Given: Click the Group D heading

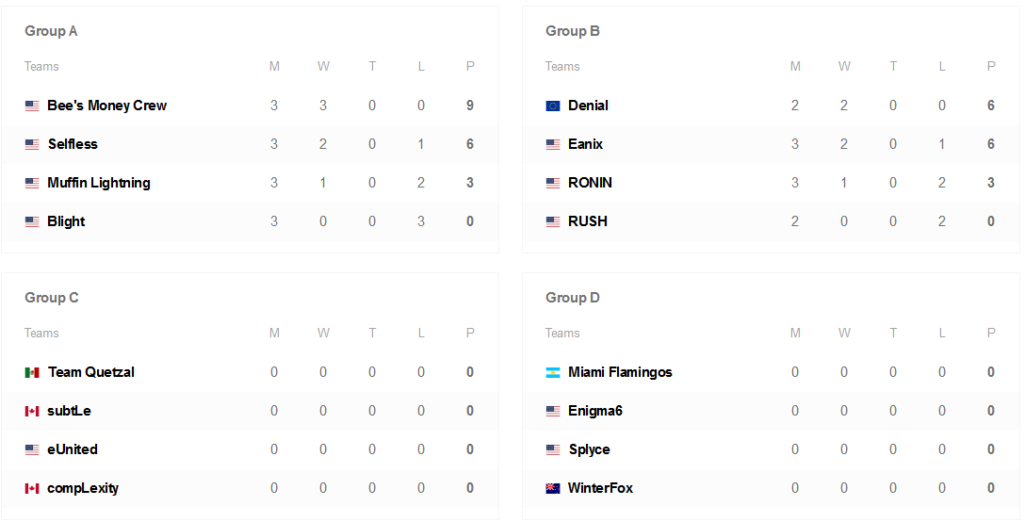Looking at the screenshot, I should (572, 298).
